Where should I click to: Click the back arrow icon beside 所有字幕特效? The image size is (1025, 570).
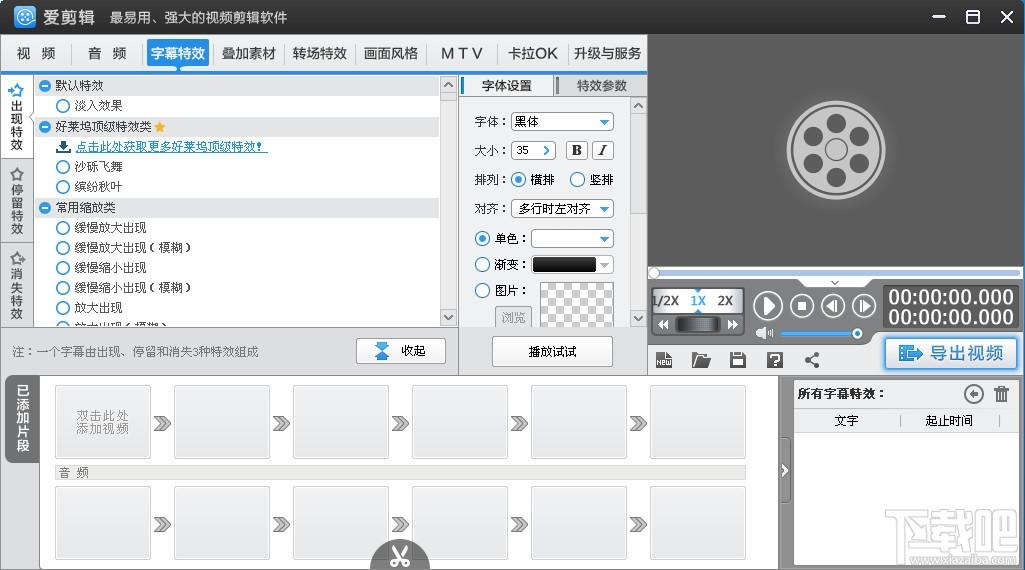(x=973, y=394)
